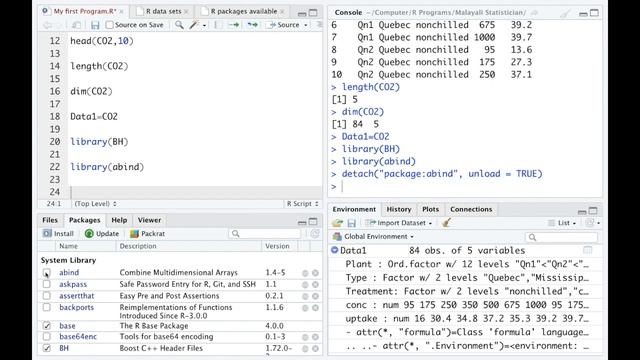Remove the base64enc package
The height and width of the screenshot is (360, 640).
(315, 337)
